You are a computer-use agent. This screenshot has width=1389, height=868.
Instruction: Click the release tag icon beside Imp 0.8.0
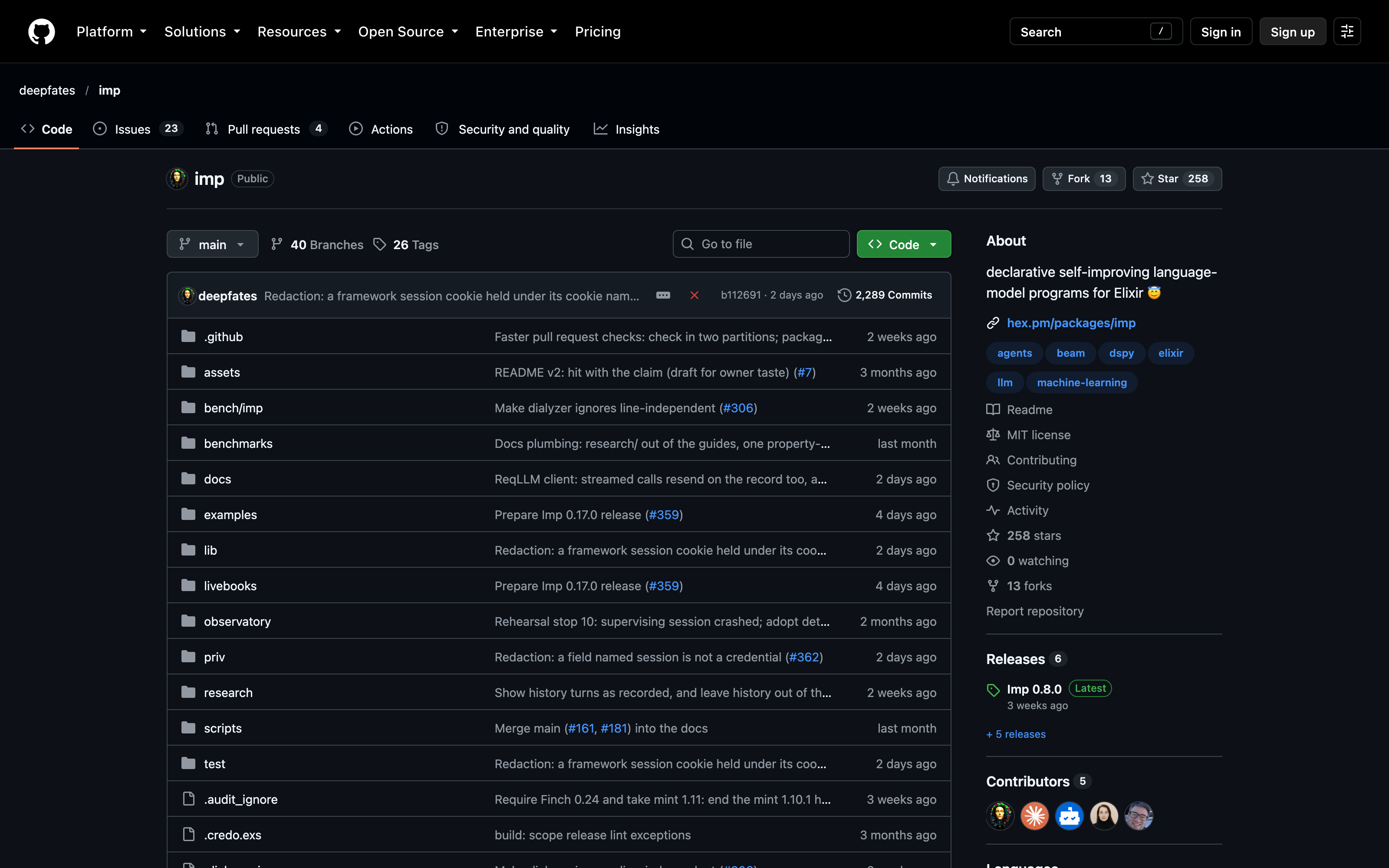pyautogui.click(x=993, y=690)
